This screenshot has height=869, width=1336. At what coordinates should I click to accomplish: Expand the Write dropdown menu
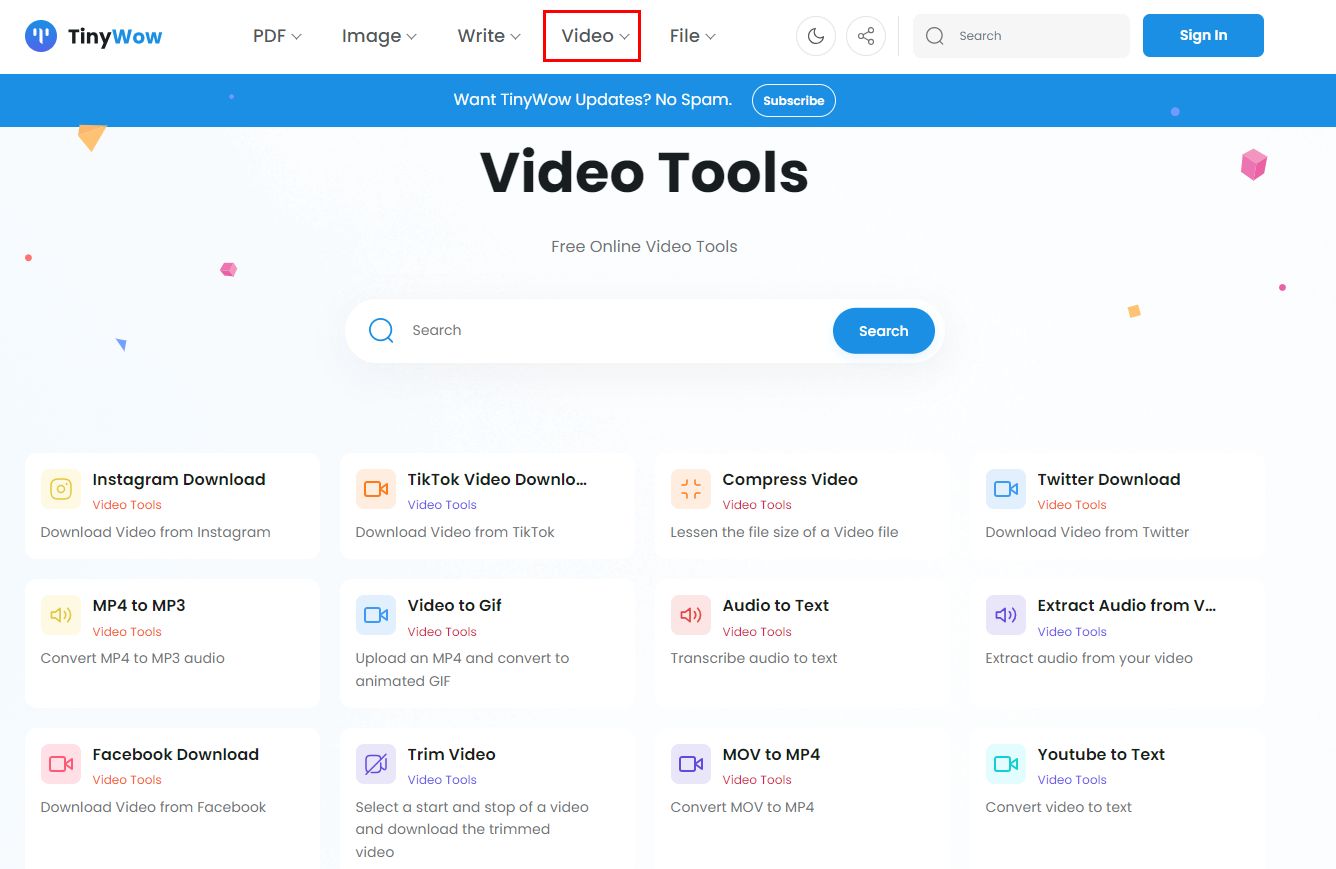coord(489,36)
